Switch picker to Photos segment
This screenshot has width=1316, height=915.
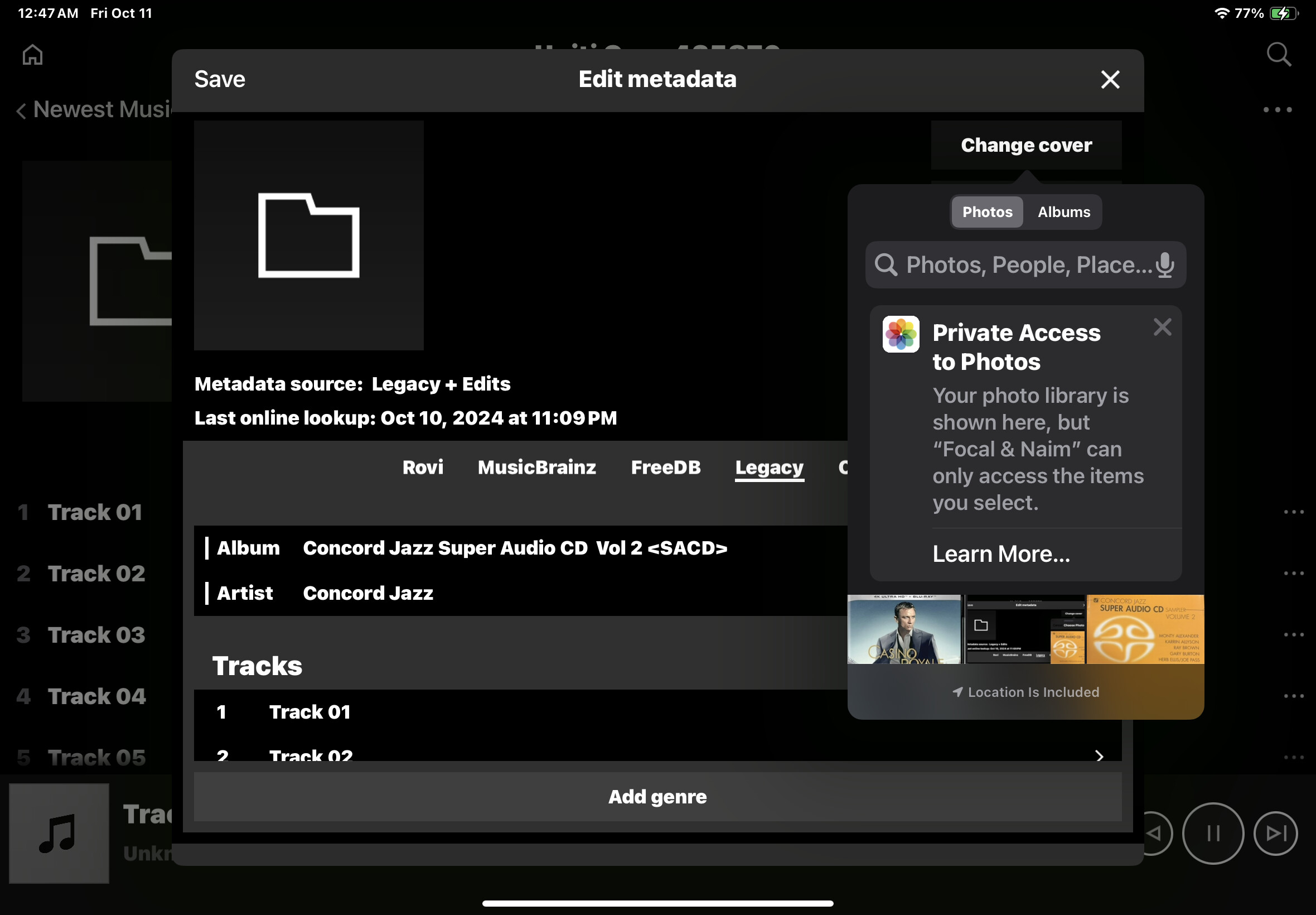coord(986,212)
